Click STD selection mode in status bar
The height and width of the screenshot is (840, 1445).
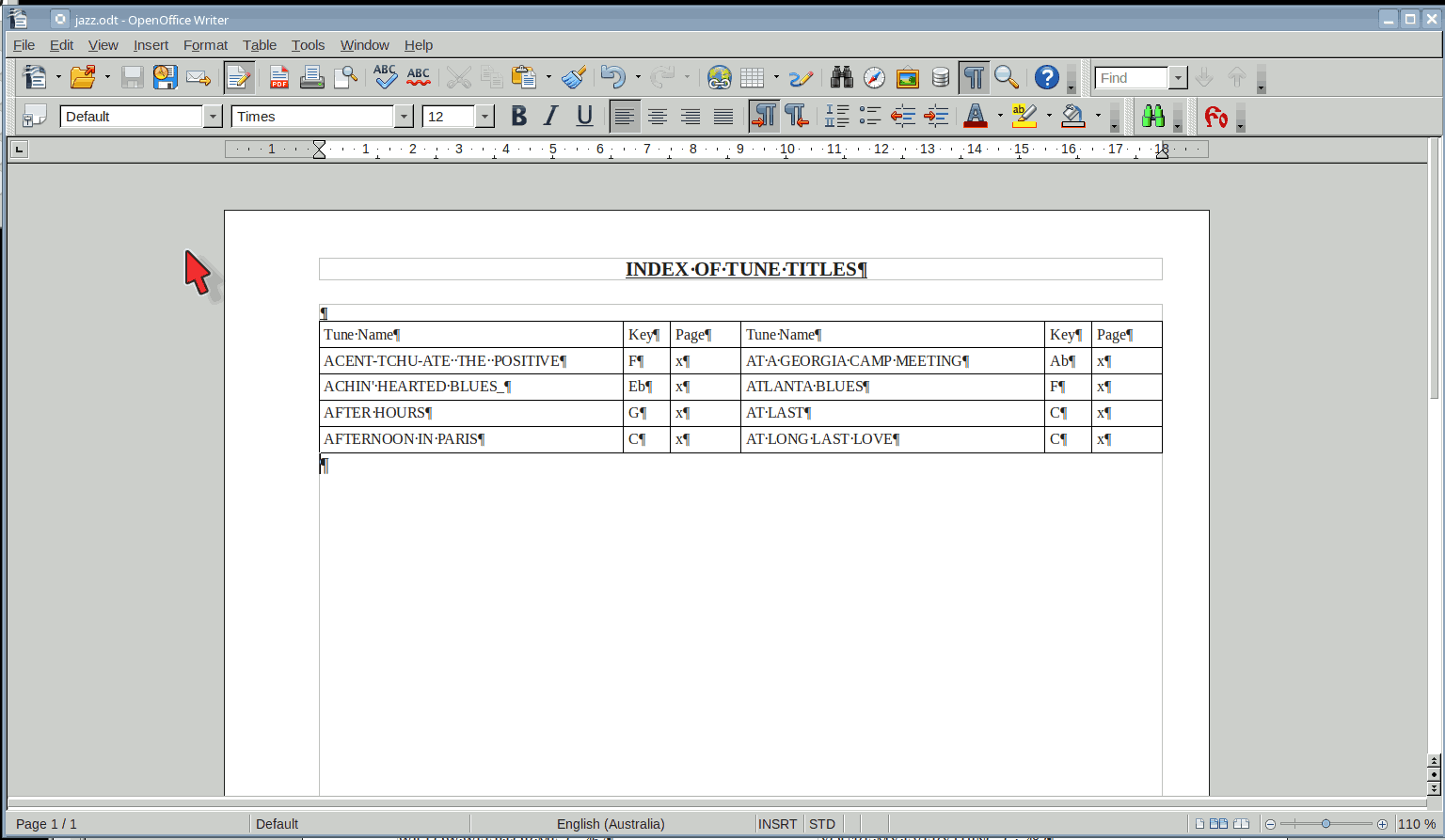[822, 823]
